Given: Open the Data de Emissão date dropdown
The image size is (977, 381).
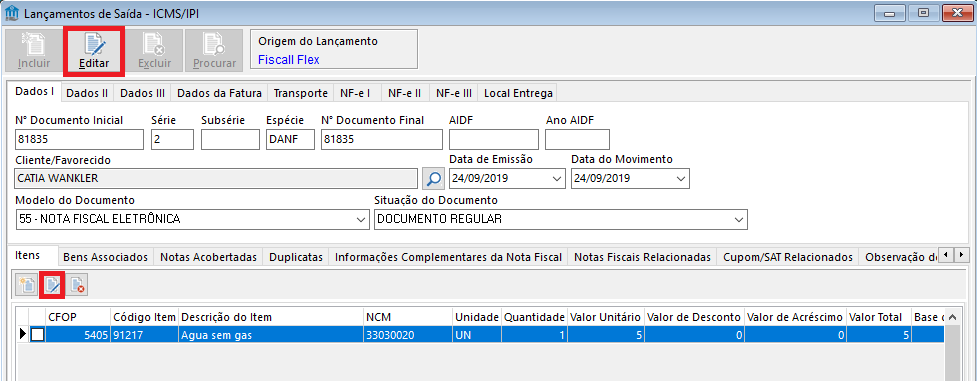Looking at the screenshot, I should tap(557, 178).
